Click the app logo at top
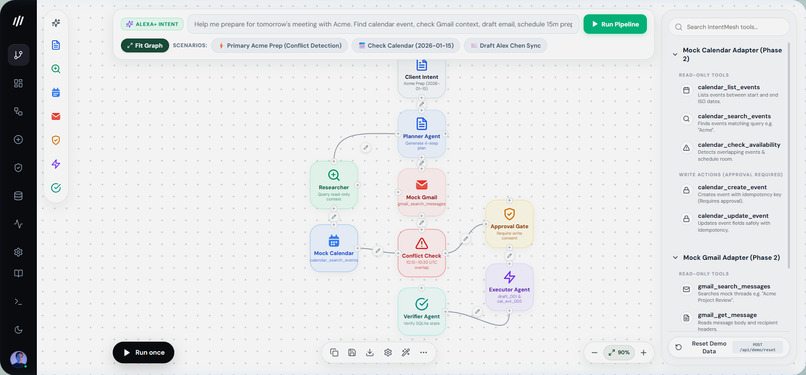This screenshot has width=806, height=375. point(19,21)
